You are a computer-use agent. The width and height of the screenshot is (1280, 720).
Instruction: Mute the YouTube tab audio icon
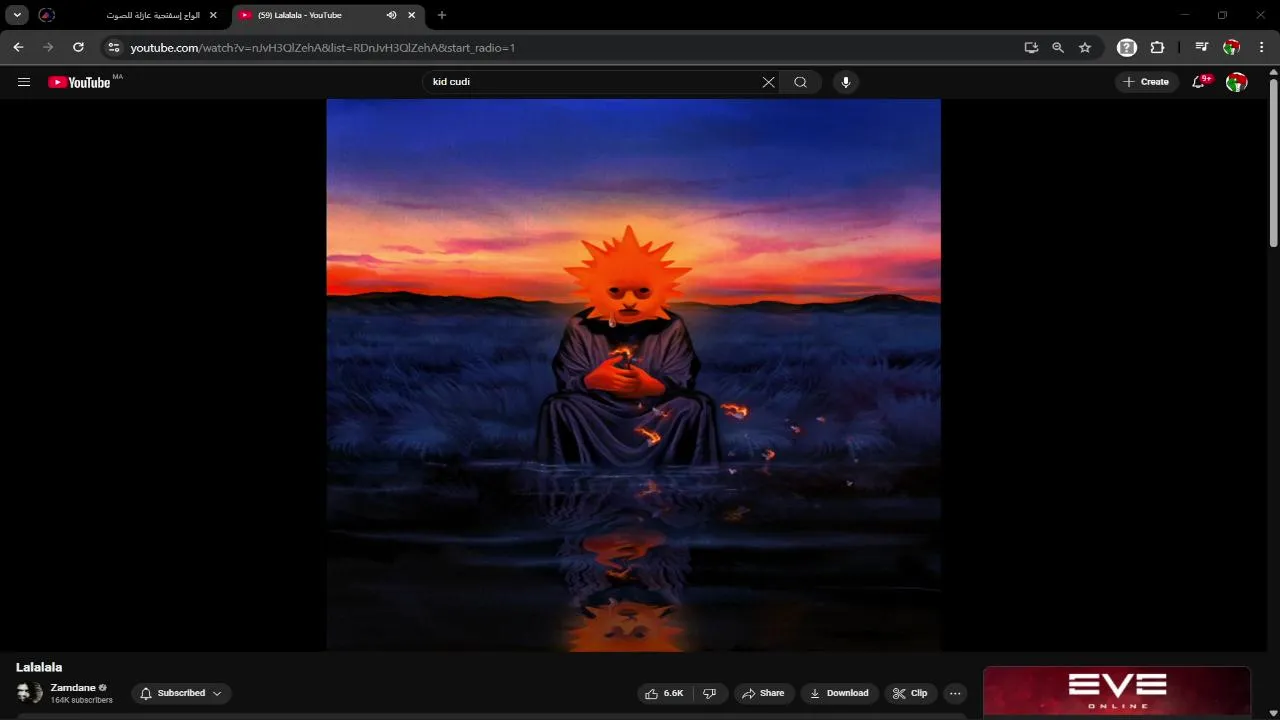[x=392, y=15]
